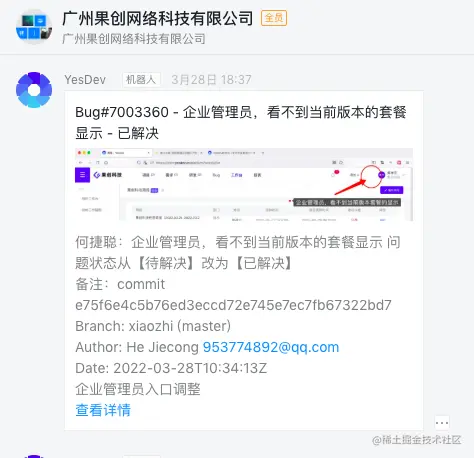This screenshot has height=458, width=474.
Task: Click the partially visible avatar at bottom
Action: coord(34,456)
